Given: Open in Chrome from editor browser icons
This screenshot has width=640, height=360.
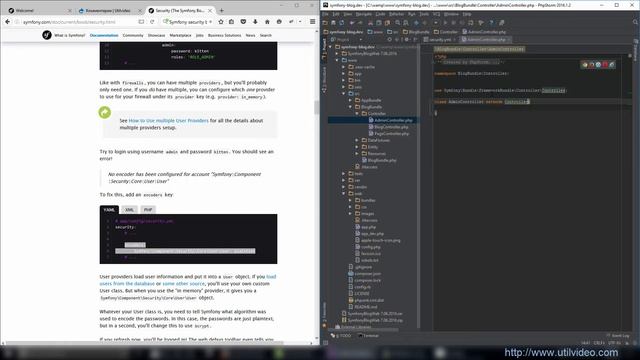Looking at the screenshot, I should click(x=585, y=64).
